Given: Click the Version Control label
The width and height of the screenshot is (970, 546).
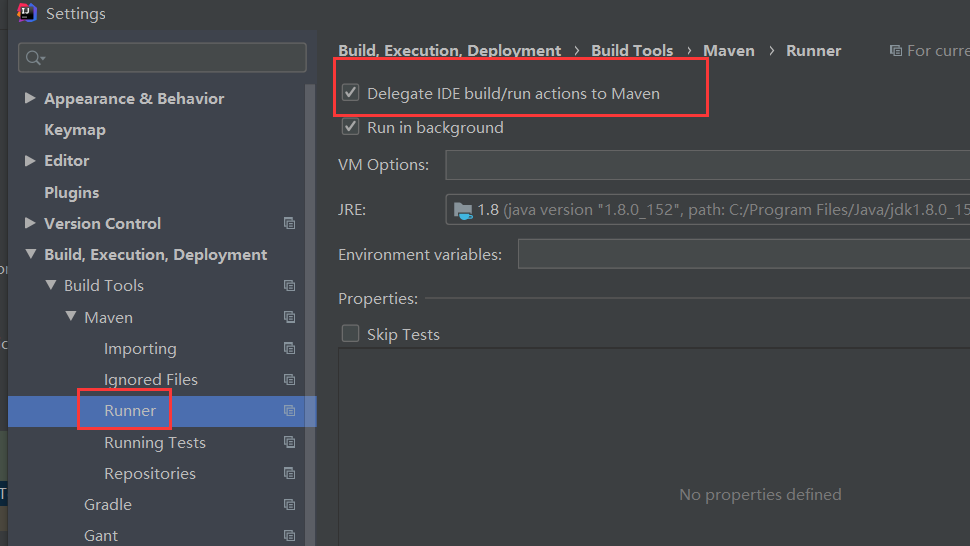Looking at the screenshot, I should point(102,223).
